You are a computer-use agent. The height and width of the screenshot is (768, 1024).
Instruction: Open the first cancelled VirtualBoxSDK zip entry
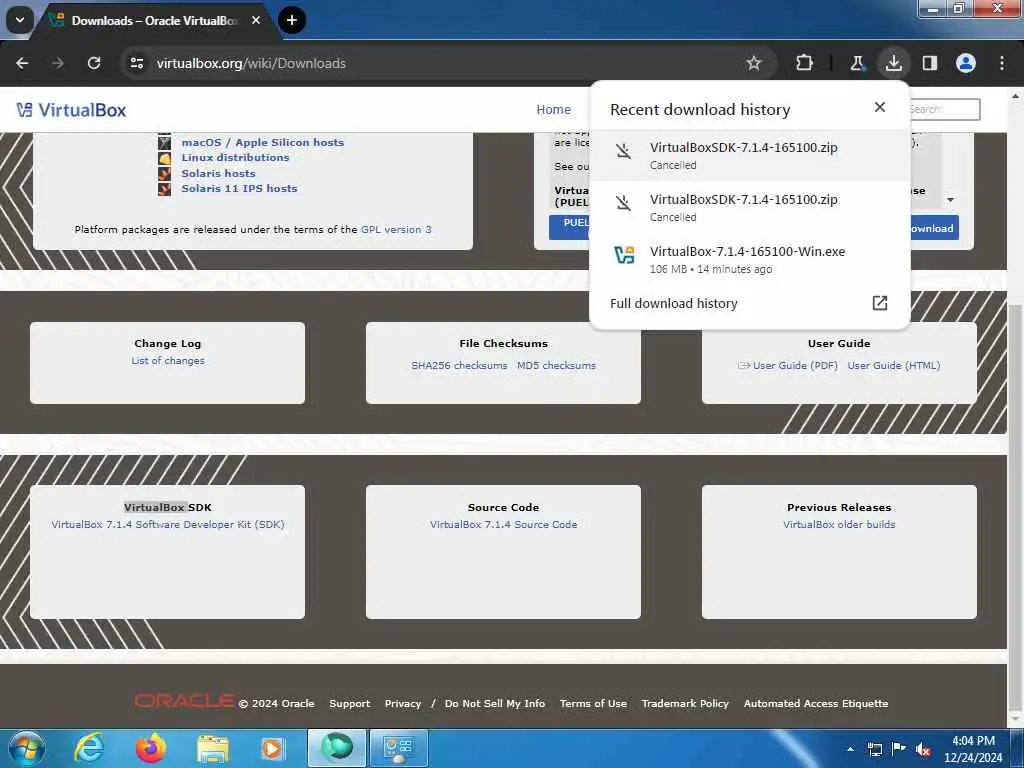pyautogui.click(x=750, y=155)
